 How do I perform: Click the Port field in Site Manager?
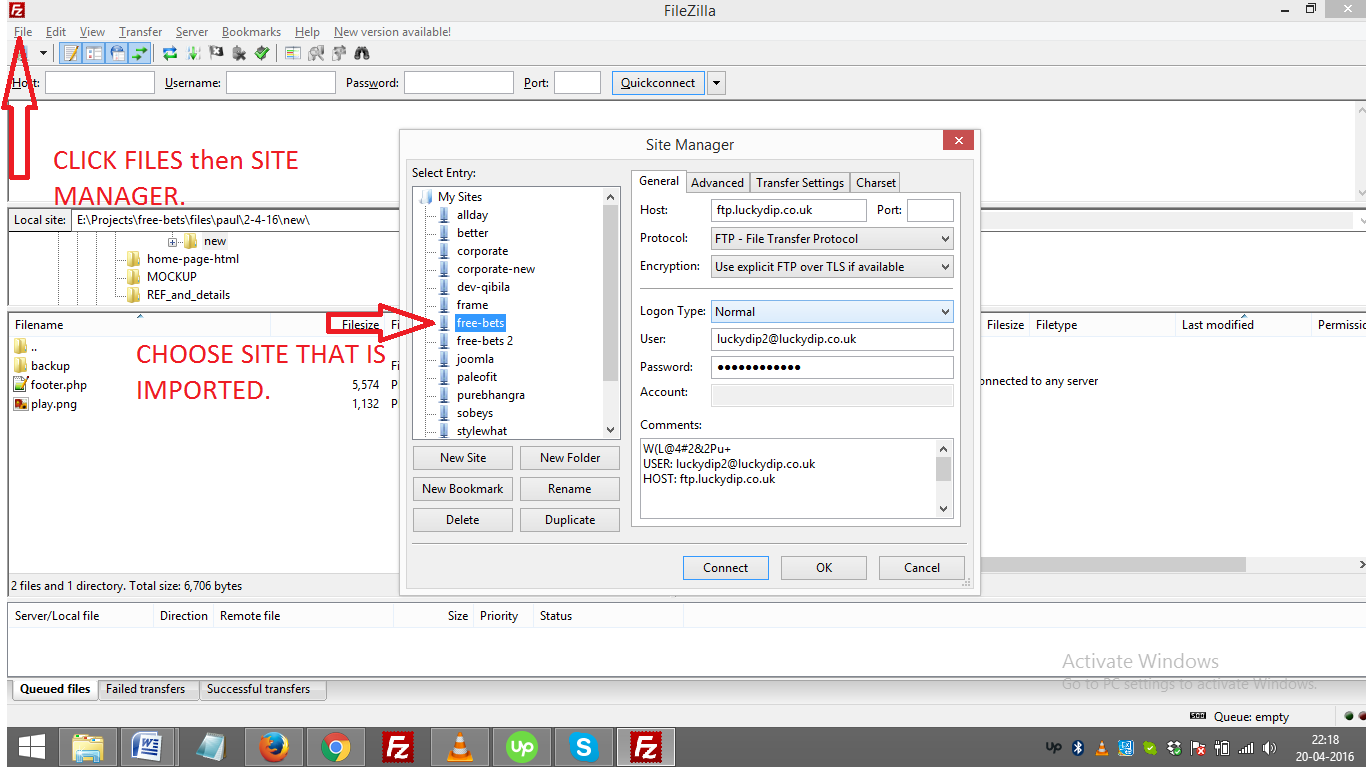[930, 210]
